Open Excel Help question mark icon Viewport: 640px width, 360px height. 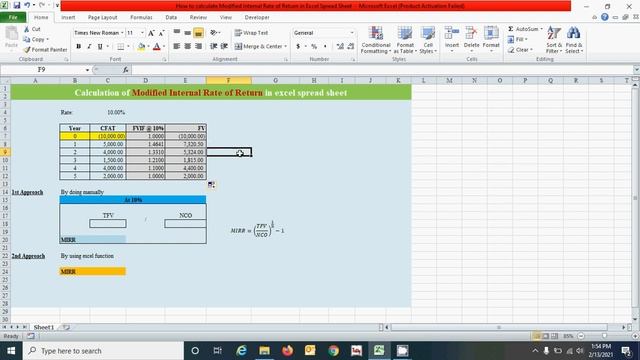(x=604, y=17)
